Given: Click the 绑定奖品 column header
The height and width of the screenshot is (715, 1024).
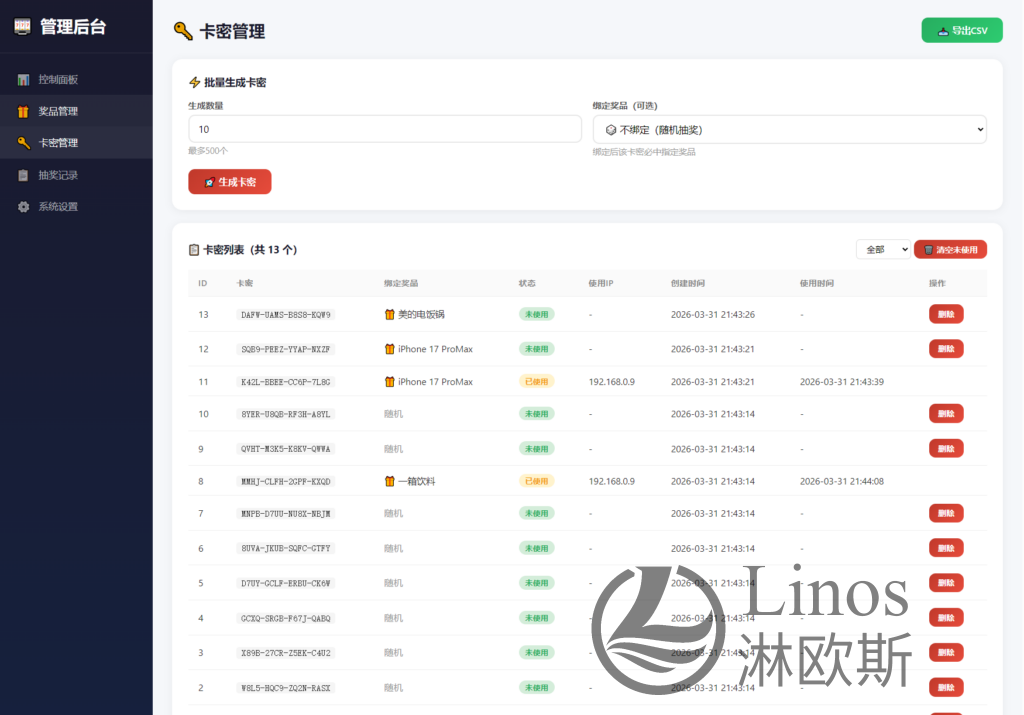Looking at the screenshot, I should (401, 283).
